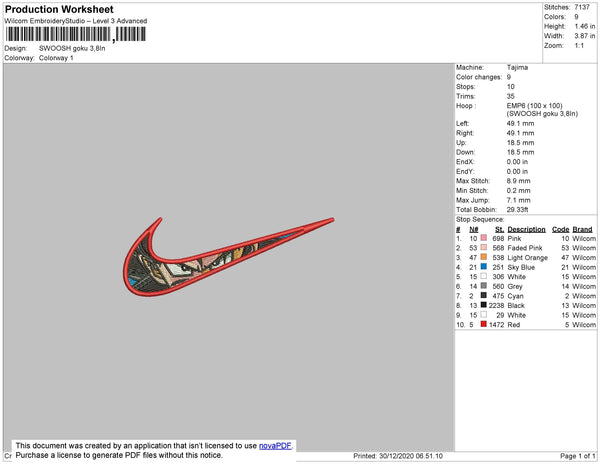Click the Page 1 of 1 footer text
The image size is (600, 464).
577,456
